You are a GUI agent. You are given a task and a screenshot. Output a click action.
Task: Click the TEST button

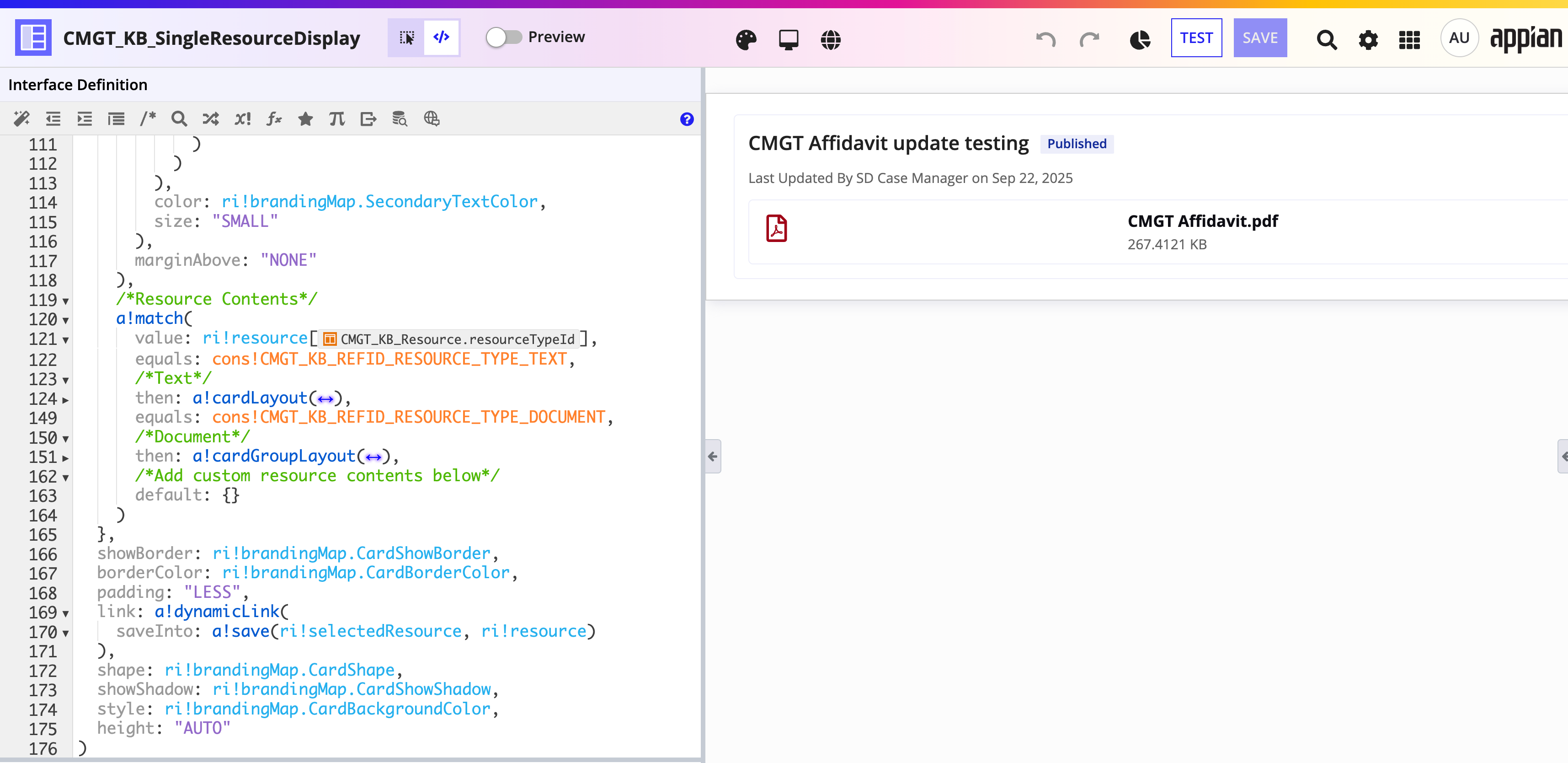[x=1196, y=38]
